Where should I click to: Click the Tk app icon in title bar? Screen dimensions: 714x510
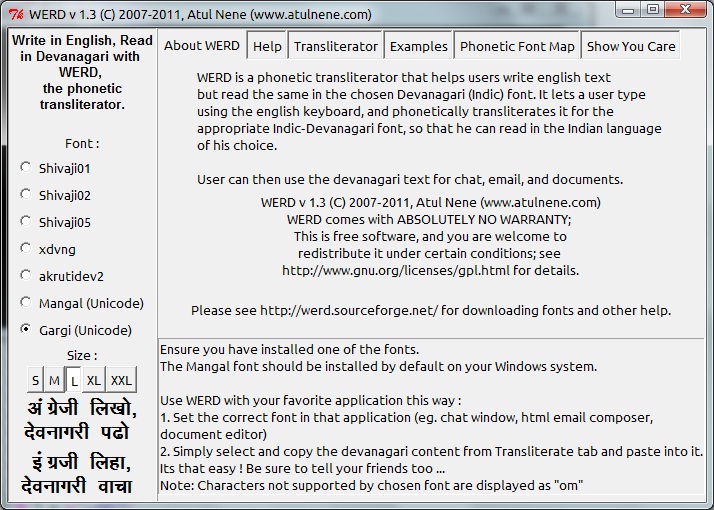point(14,14)
